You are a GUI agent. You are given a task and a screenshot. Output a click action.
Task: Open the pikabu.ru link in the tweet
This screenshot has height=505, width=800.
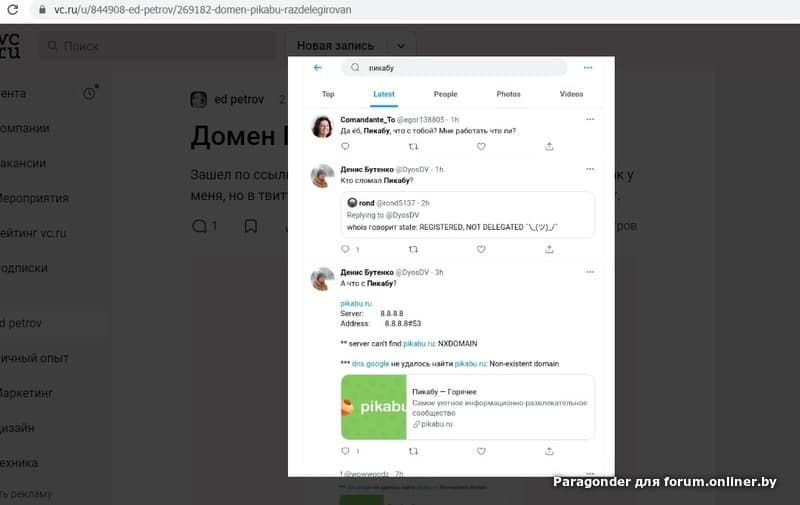[356, 304]
